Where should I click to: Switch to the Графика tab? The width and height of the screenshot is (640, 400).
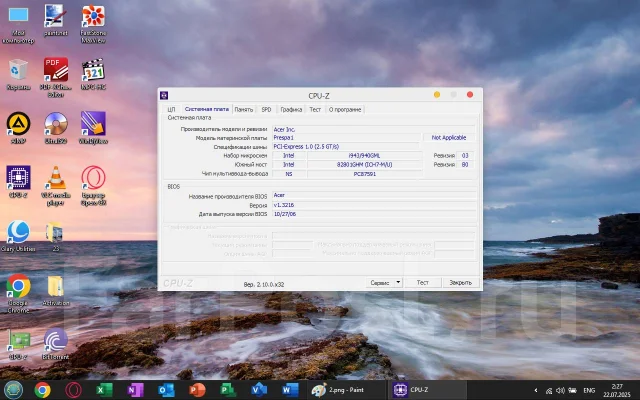point(291,109)
